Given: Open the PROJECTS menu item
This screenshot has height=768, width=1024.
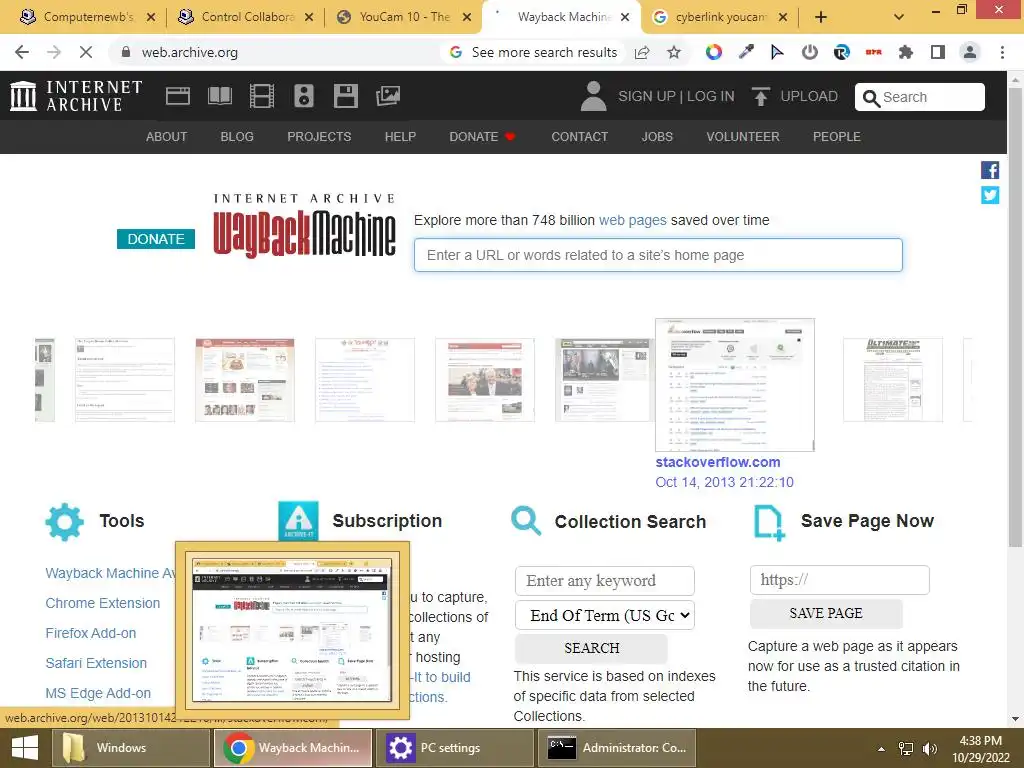Looking at the screenshot, I should [x=319, y=136].
